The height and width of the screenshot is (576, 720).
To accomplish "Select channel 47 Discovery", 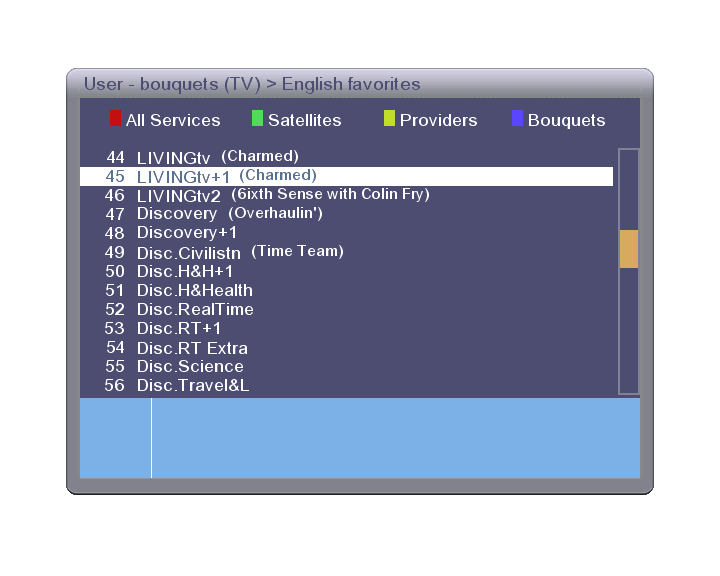I will pyautogui.click(x=346, y=215).
